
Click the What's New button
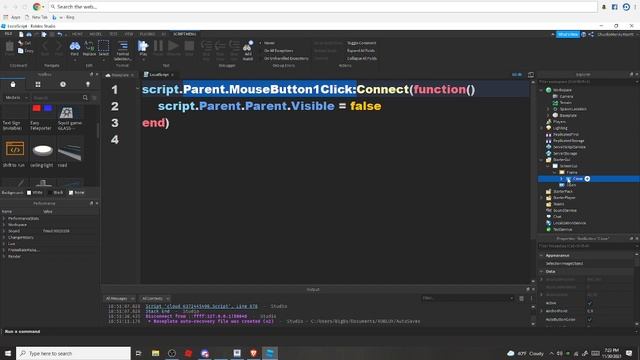[568, 34]
